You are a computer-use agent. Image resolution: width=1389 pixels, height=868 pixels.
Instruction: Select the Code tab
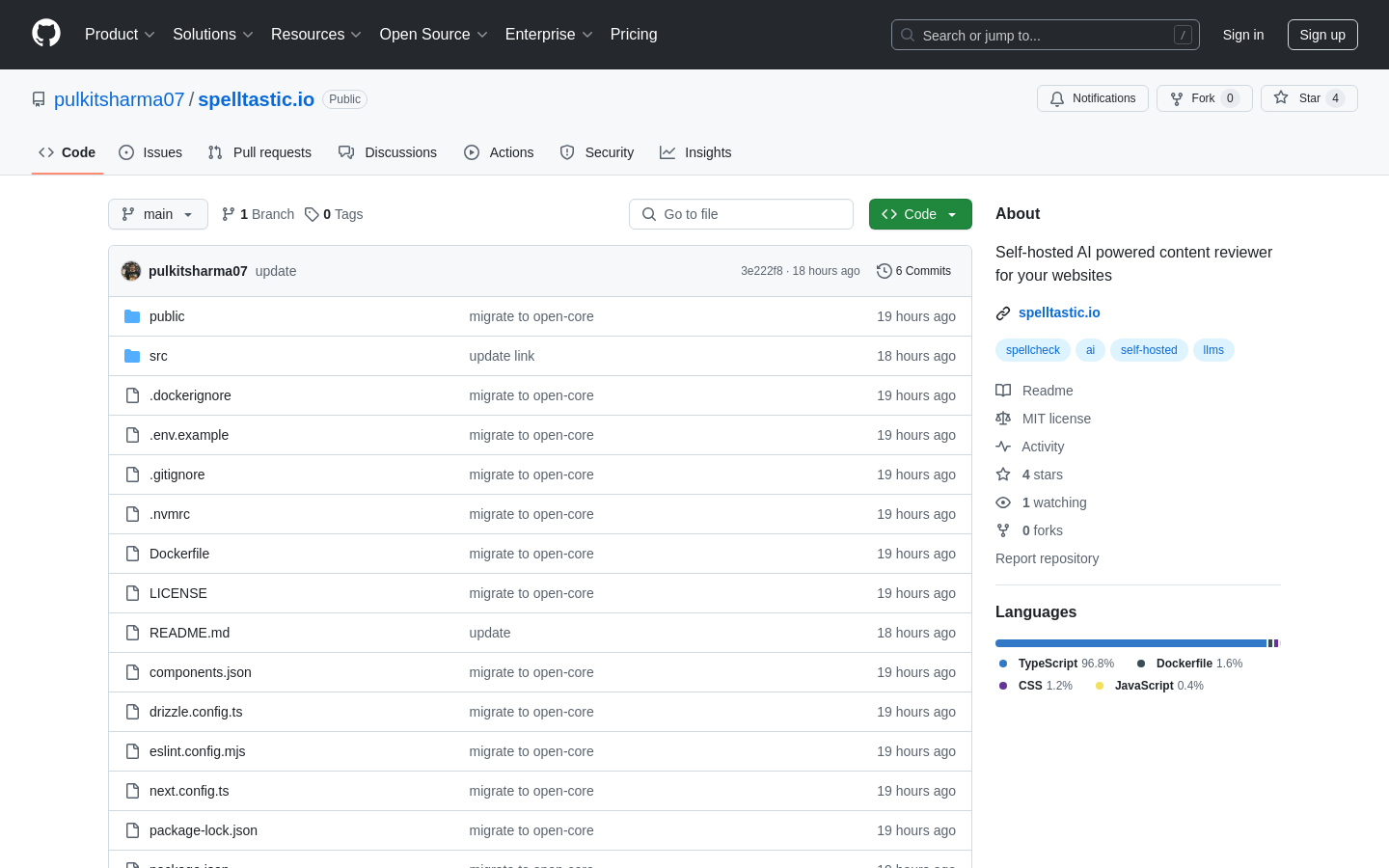[68, 152]
